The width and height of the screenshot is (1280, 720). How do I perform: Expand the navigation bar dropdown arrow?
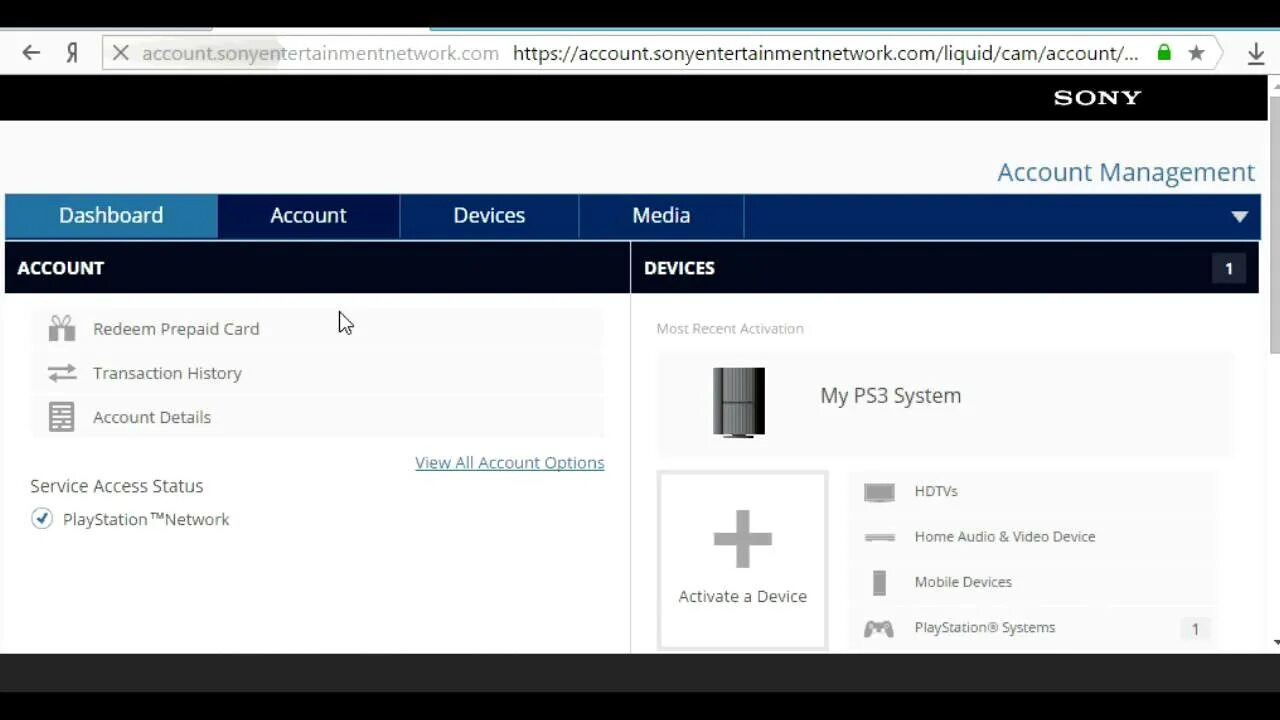pos(1239,216)
